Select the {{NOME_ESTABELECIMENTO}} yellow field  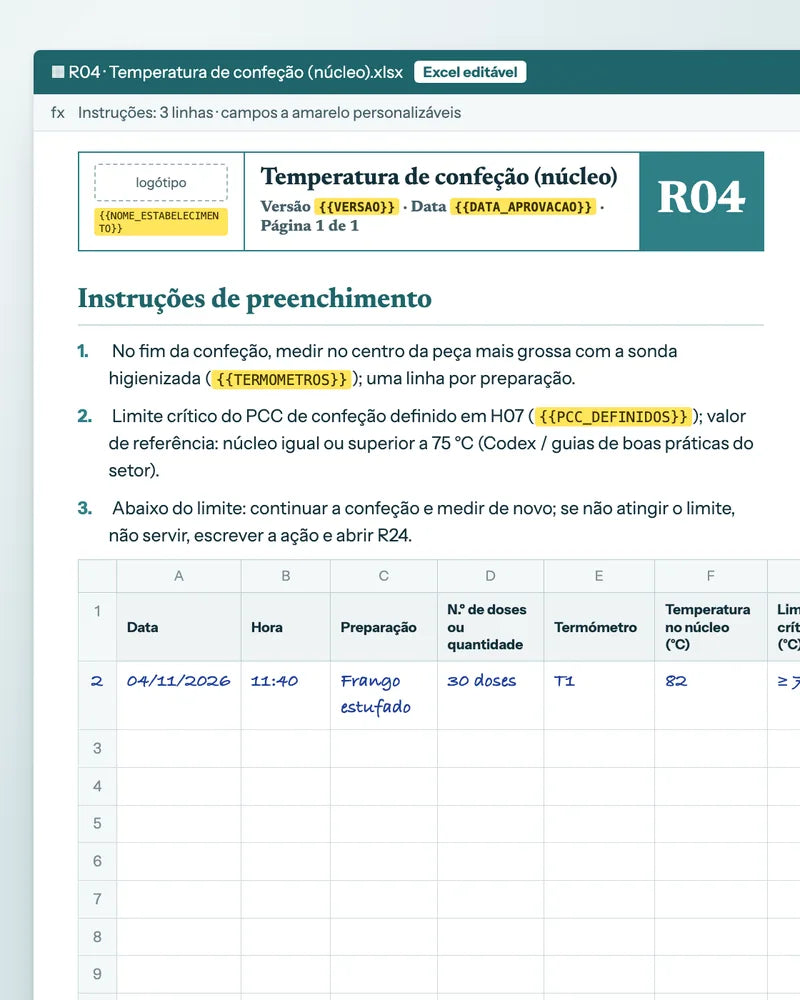pos(161,222)
